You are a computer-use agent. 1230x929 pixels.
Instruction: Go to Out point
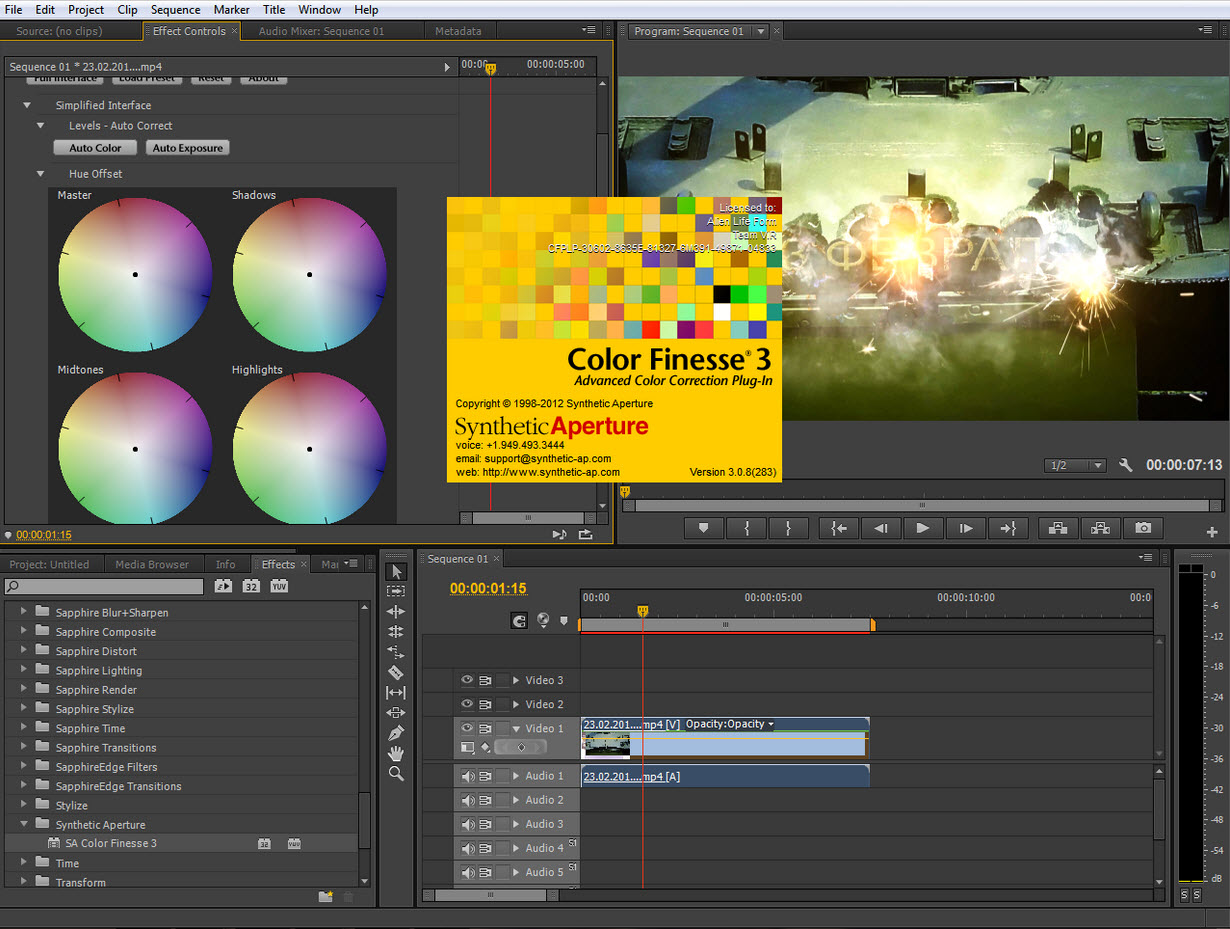click(x=1007, y=528)
